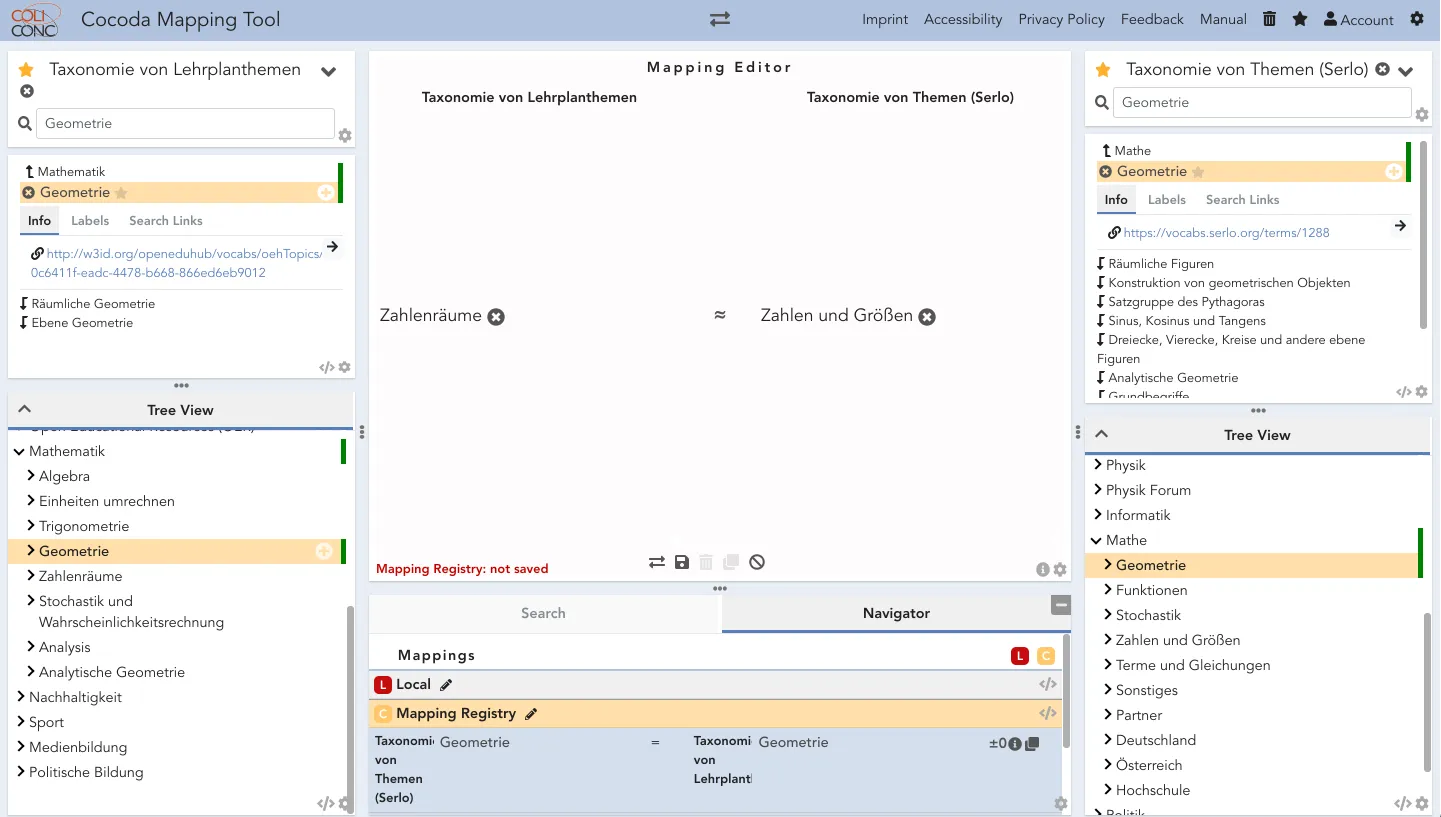1441x817 pixels.
Task: Toggle the Mapping Registry pencil icon
Action: point(531,714)
